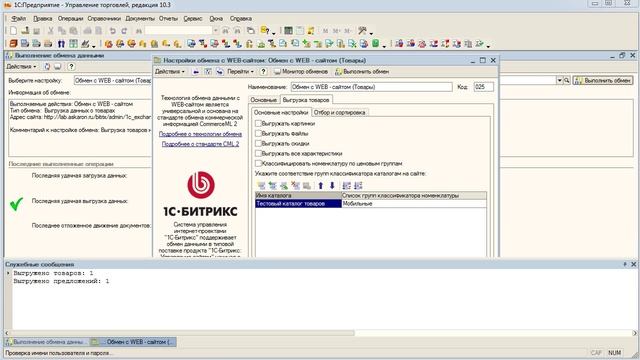Expand dropdown arrow of 'Выберите настройку' combo
This screenshot has width=640, height=360.
(x=560, y=80)
